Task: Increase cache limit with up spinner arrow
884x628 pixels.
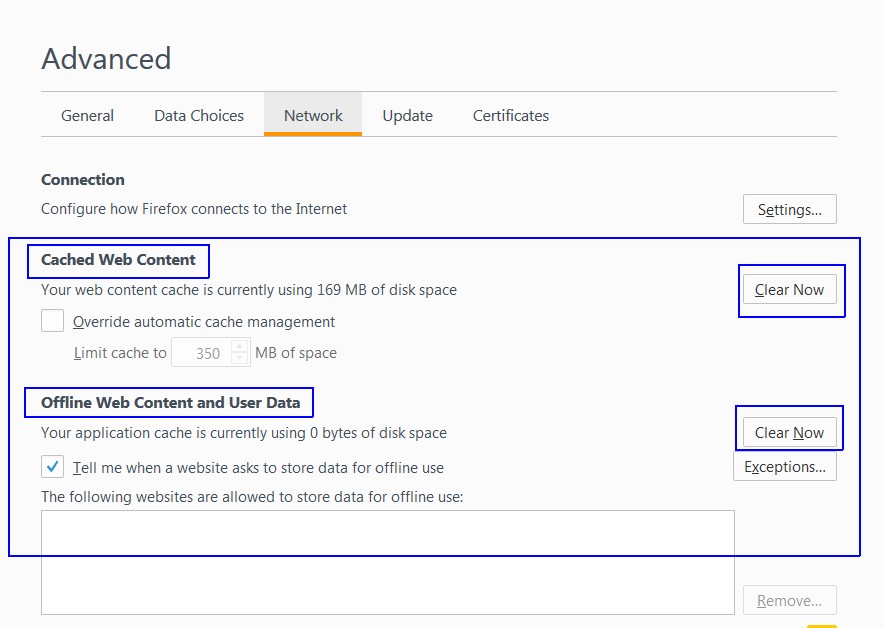Action: pos(240,346)
